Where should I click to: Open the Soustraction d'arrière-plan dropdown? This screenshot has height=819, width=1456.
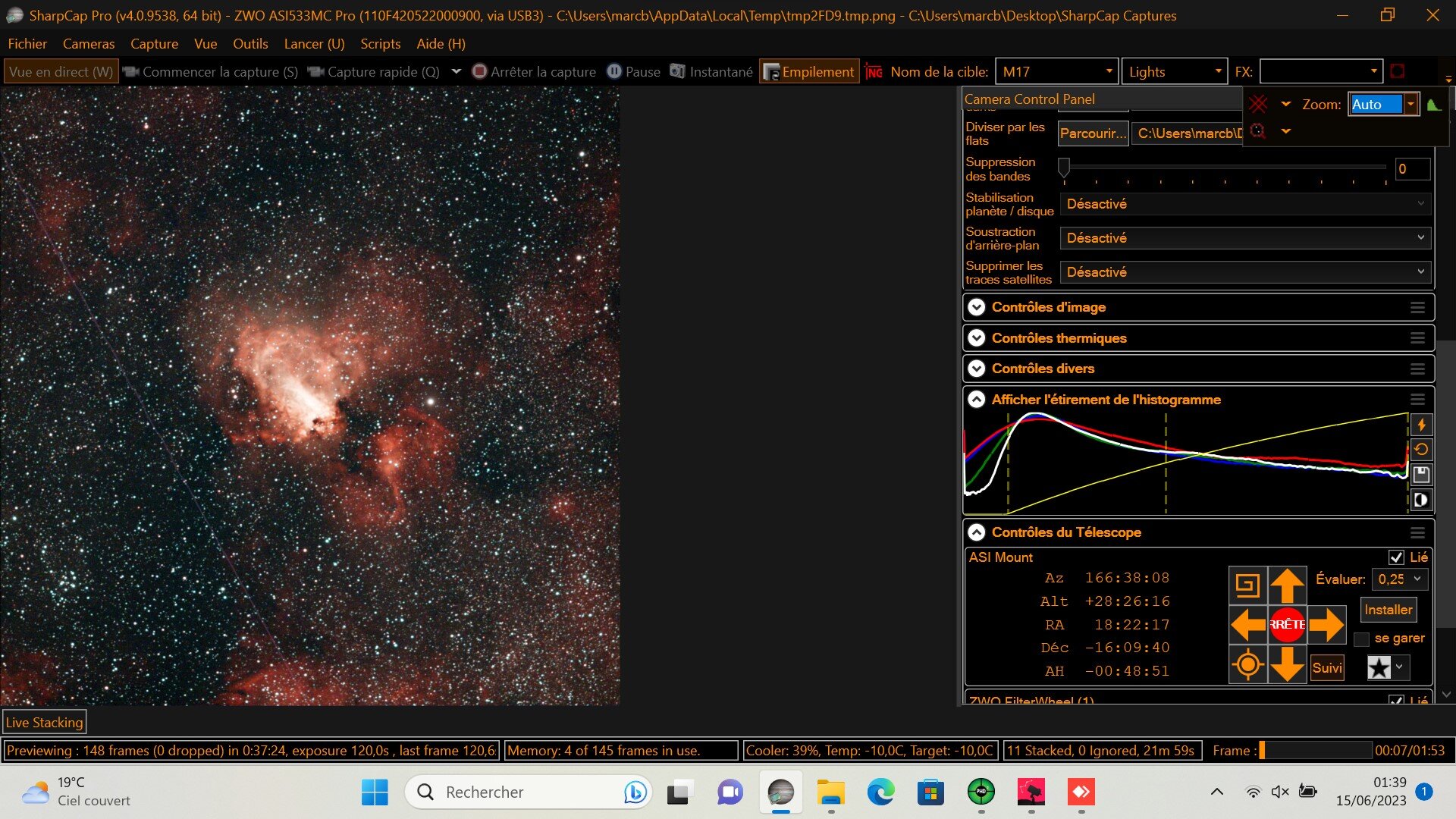tap(1245, 238)
